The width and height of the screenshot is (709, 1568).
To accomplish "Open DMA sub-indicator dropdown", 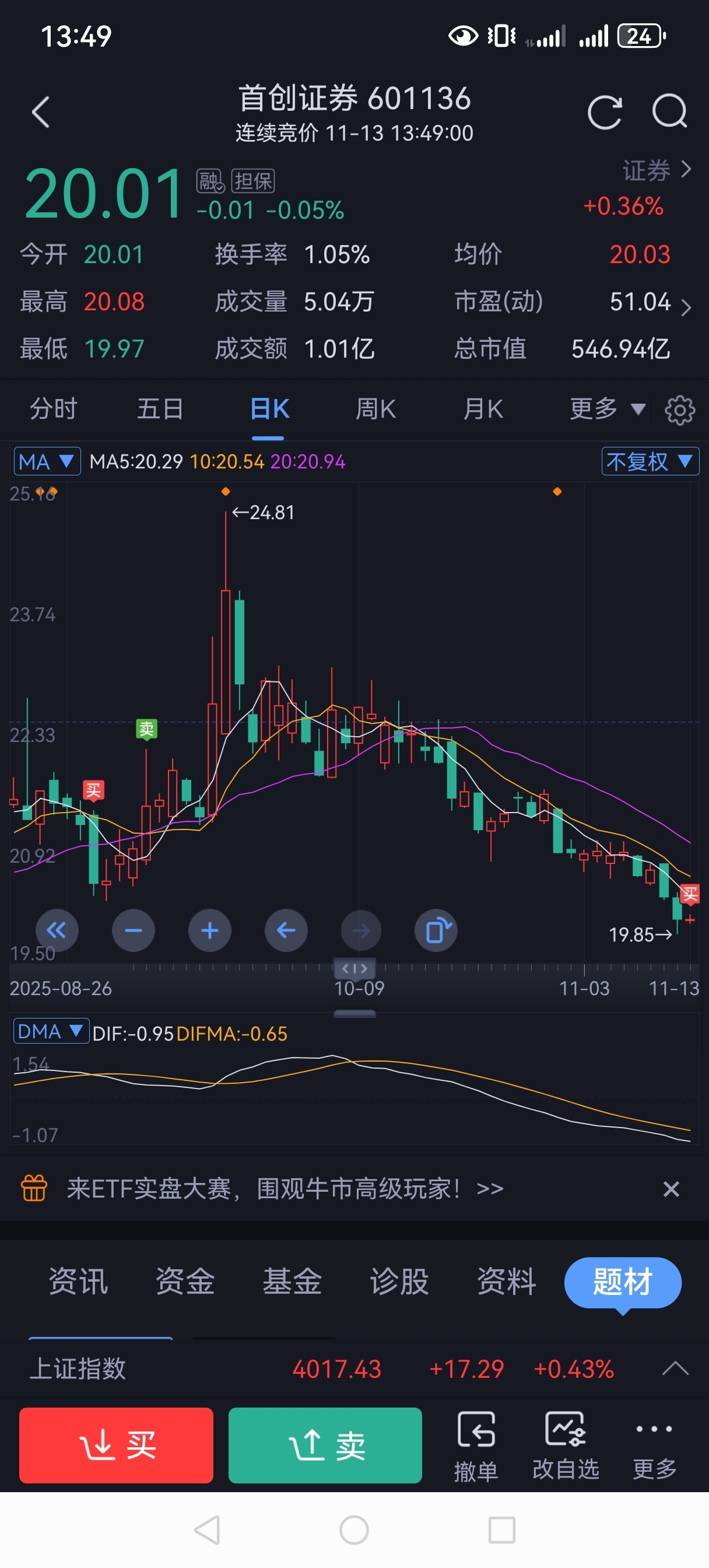I will pos(51,1031).
